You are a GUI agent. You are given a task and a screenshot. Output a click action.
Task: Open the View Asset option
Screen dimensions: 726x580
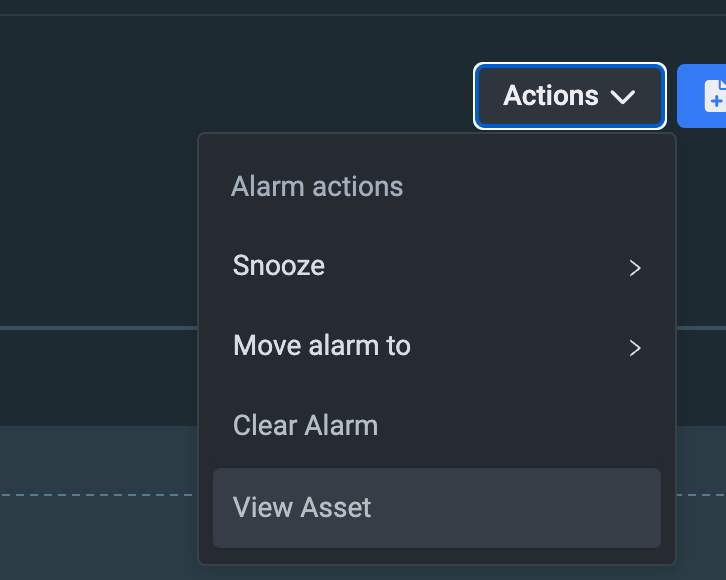tap(436, 507)
